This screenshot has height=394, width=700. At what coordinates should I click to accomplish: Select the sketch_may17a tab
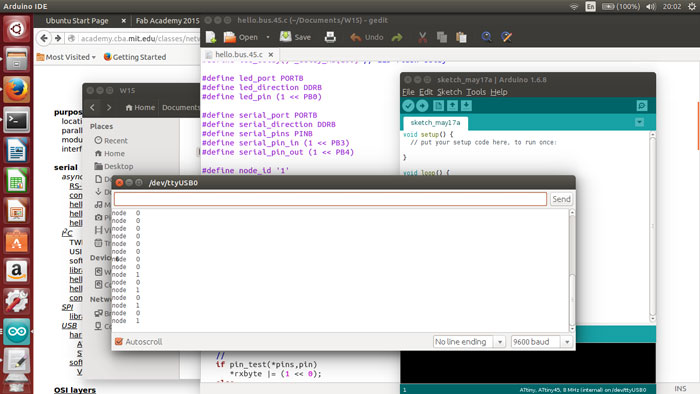pos(435,123)
